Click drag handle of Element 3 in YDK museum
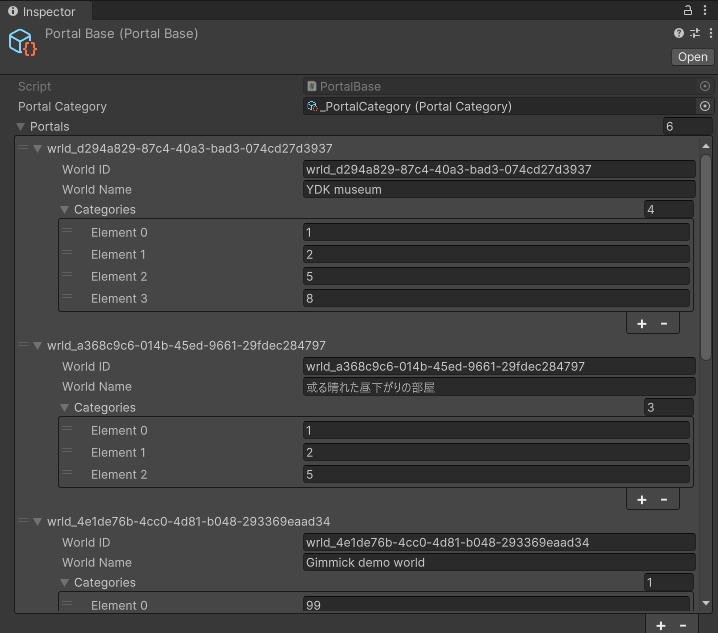Viewport: 718px width, 633px height. 67,296
